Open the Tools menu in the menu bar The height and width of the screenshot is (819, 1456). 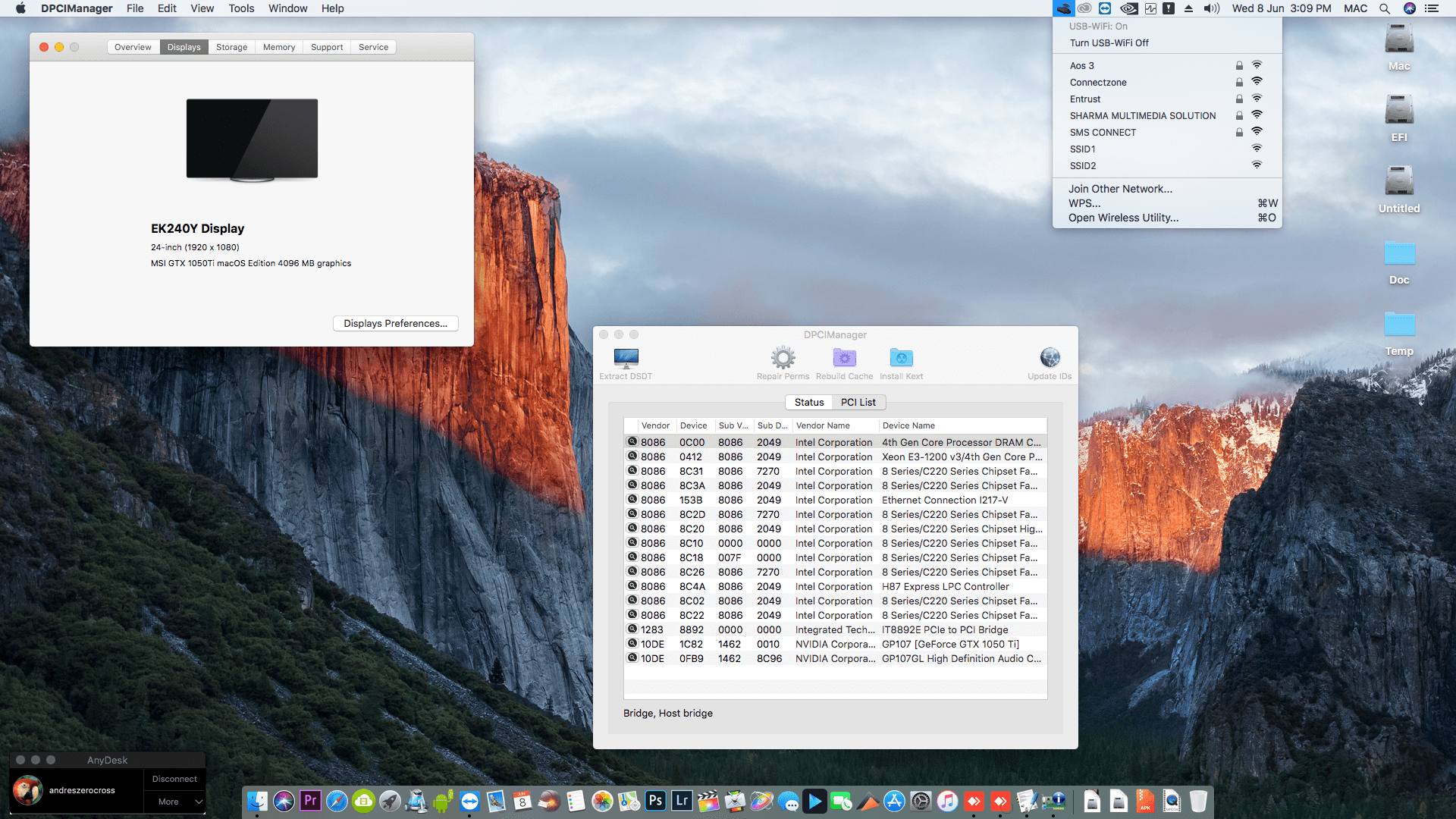click(x=241, y=8)
